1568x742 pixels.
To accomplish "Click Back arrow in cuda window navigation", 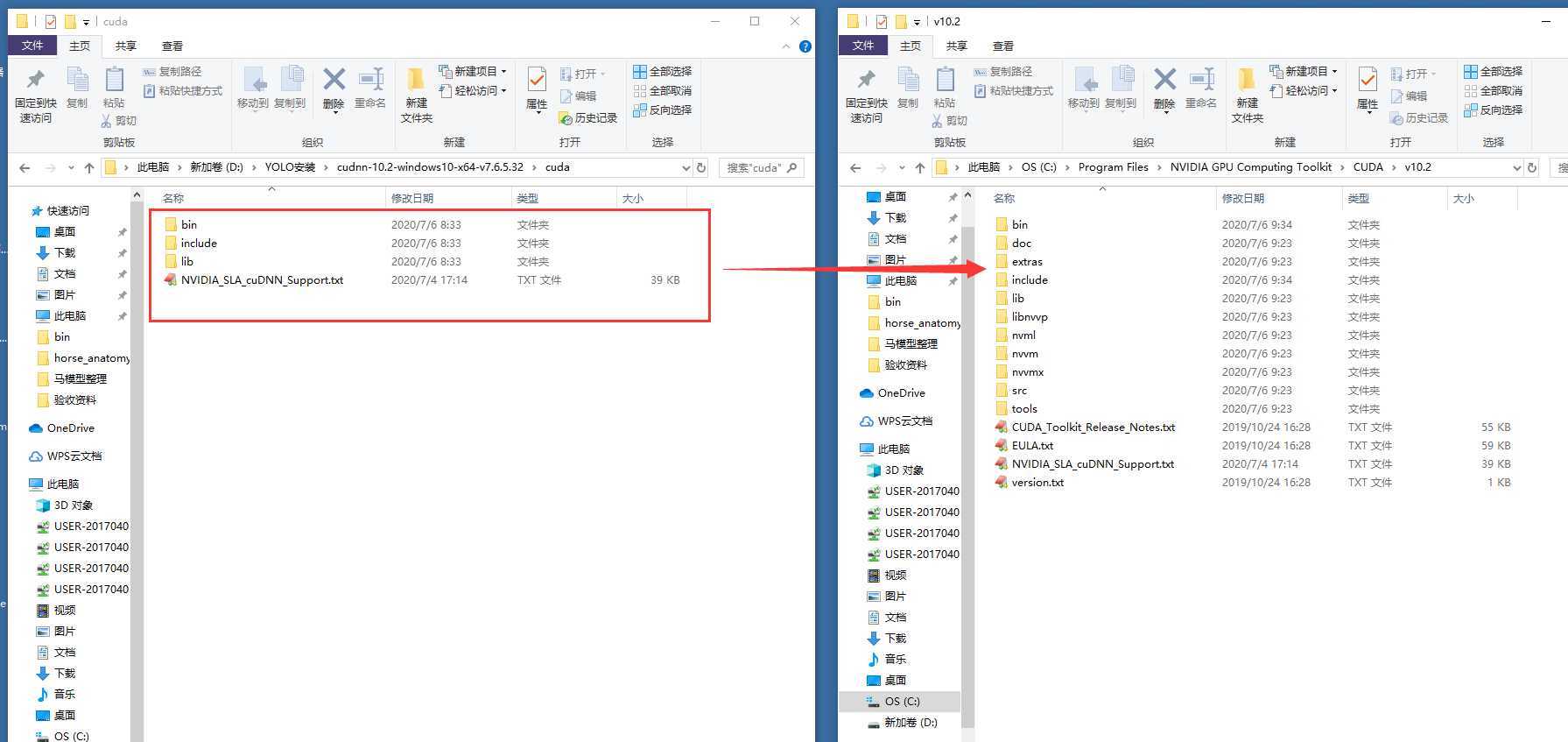I will pos(25,167).
